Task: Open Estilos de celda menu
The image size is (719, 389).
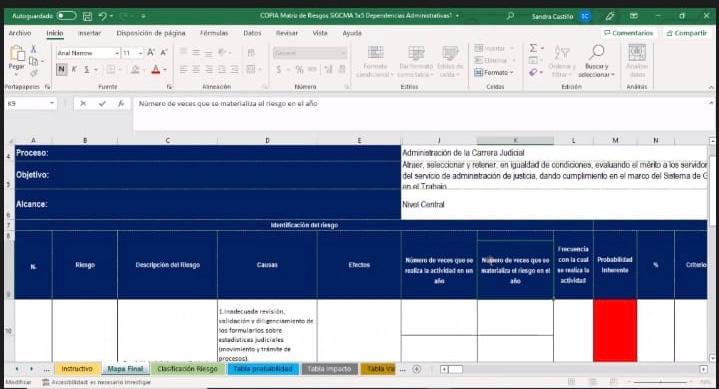Action: [x=450, y=61]
